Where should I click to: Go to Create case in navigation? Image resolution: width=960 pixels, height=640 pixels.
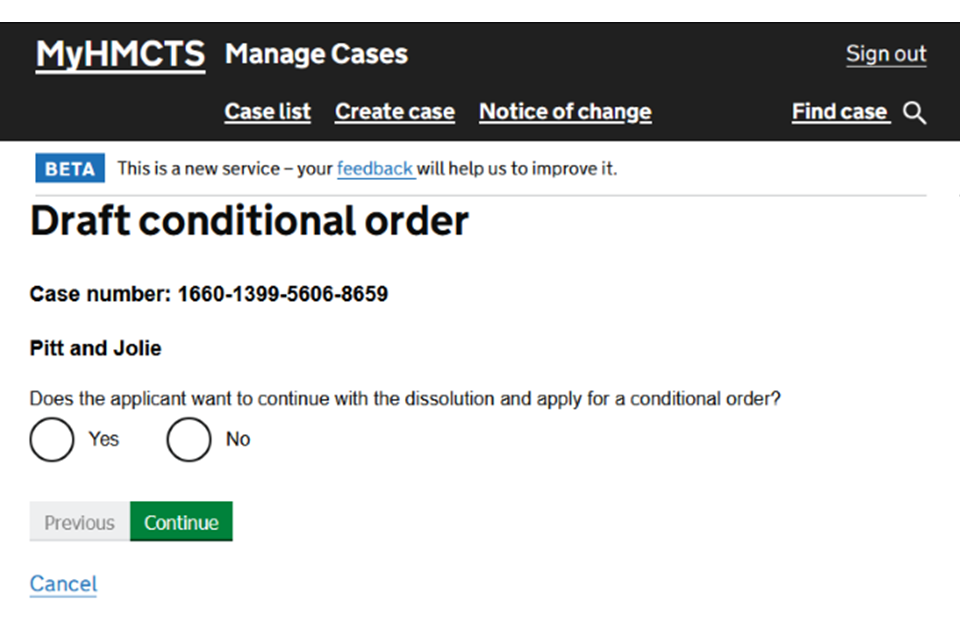pyautogui.click(x=395, y=112)
